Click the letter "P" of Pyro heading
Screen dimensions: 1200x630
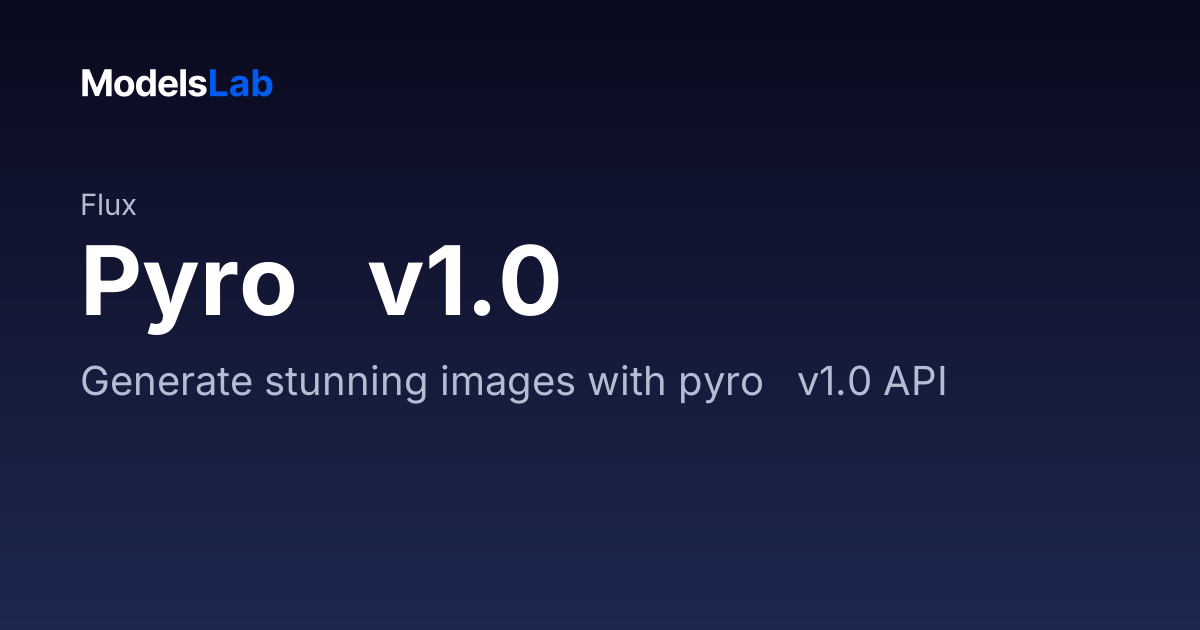pos(109,282)
